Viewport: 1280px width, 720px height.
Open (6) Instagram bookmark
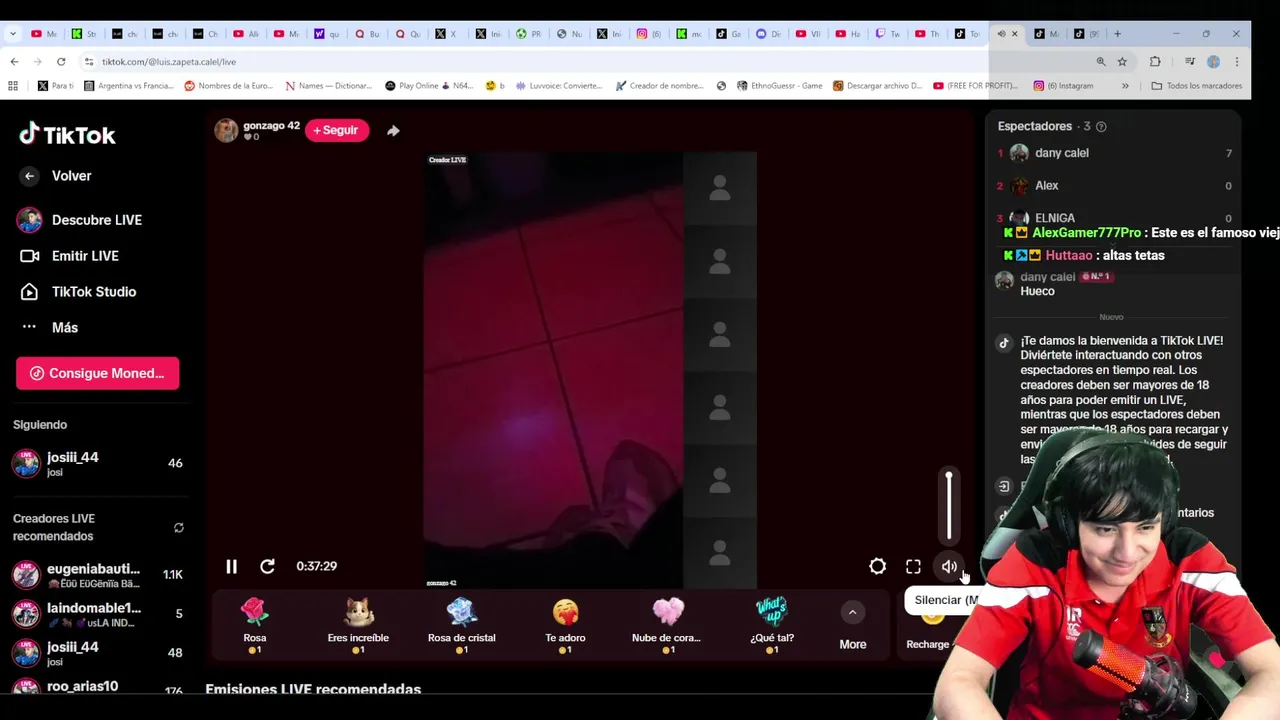(x=1063, y=86)
